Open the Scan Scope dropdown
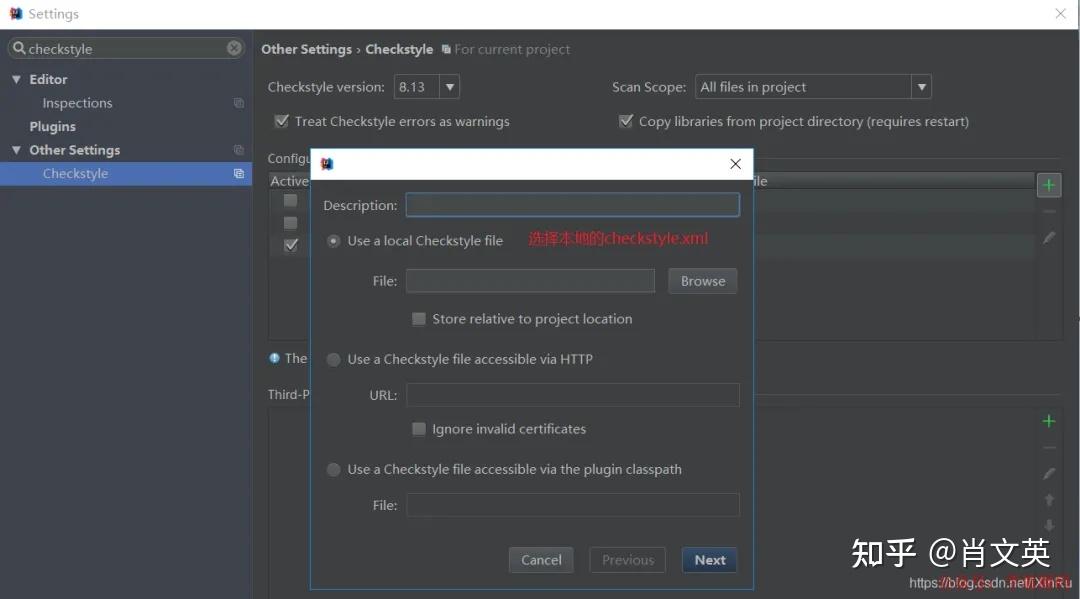 [x=921, y=87]
